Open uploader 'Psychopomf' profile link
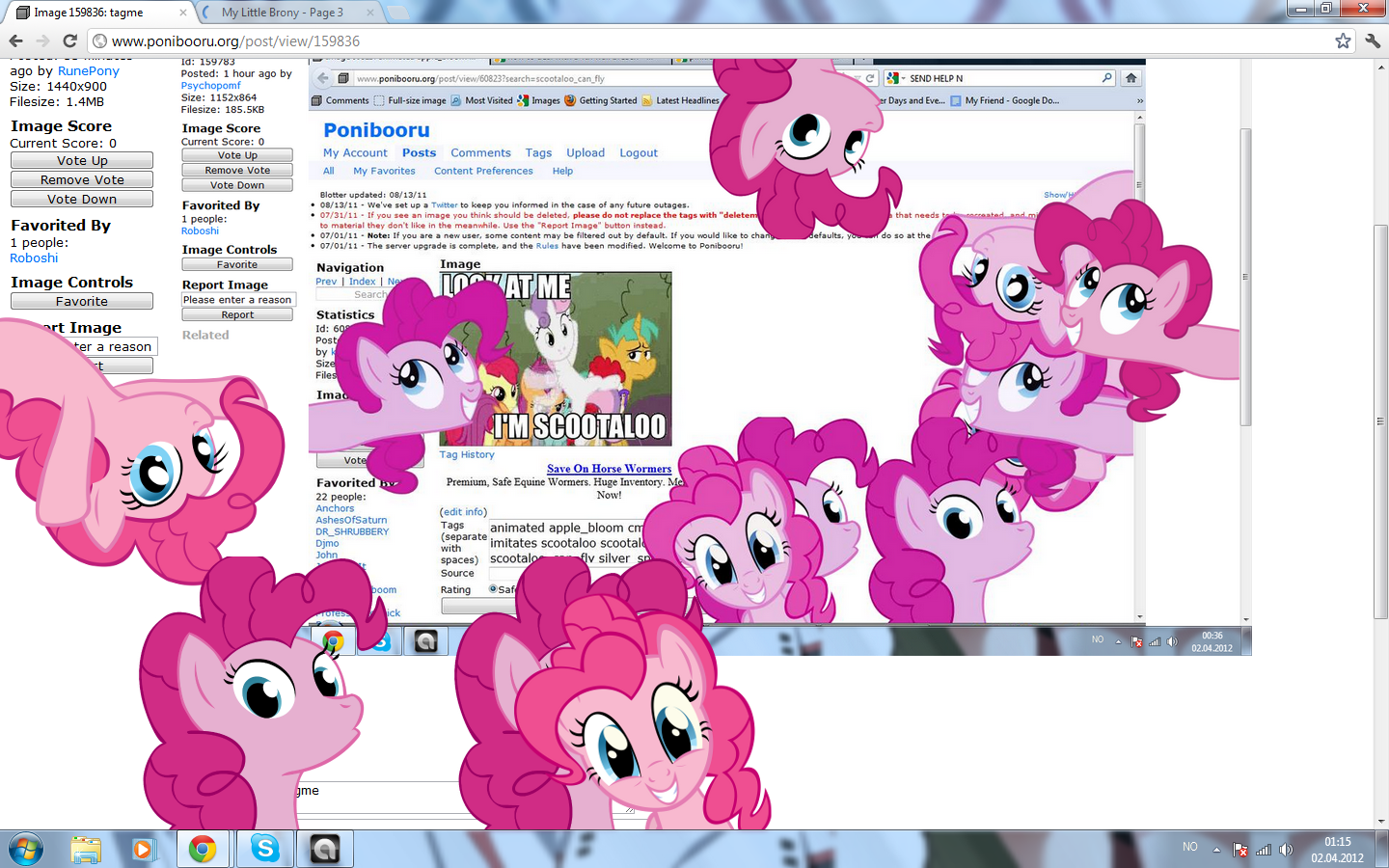1389x868 pixels. coord(211,85)
